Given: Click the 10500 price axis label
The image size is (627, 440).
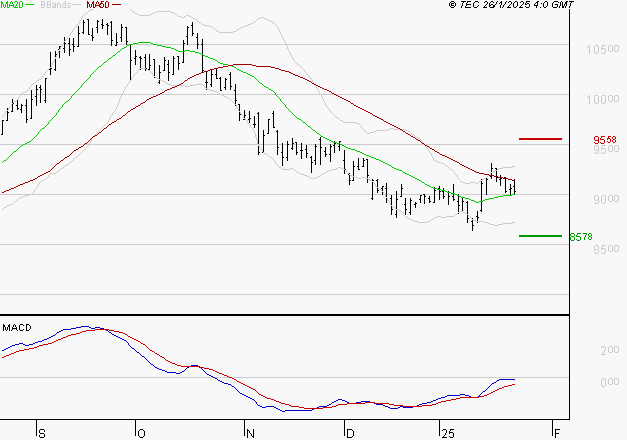Looking at the screenshot, I should coord(603,49).
